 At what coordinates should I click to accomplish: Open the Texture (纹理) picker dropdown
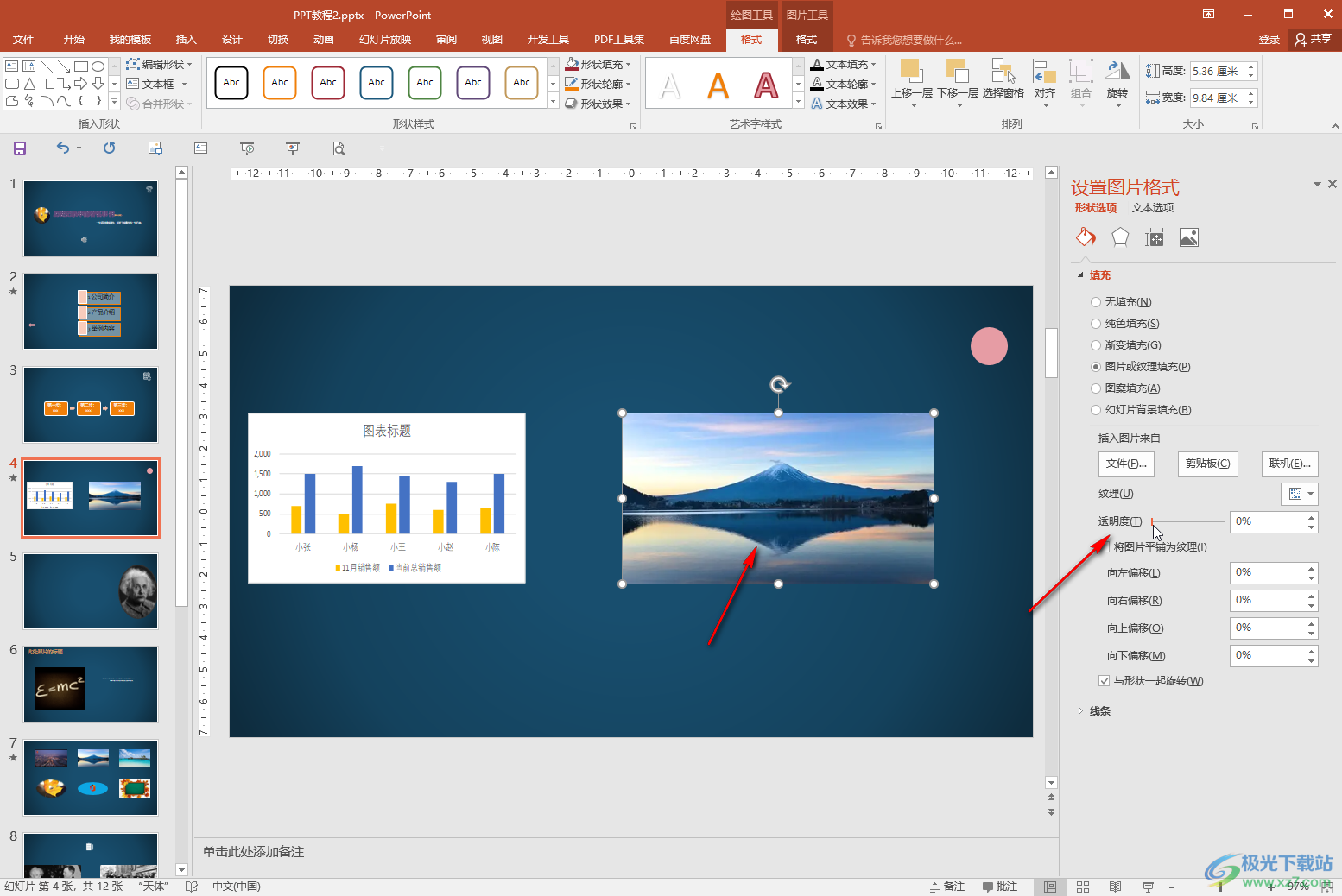pyautogui.click(x=1299, y=494)
